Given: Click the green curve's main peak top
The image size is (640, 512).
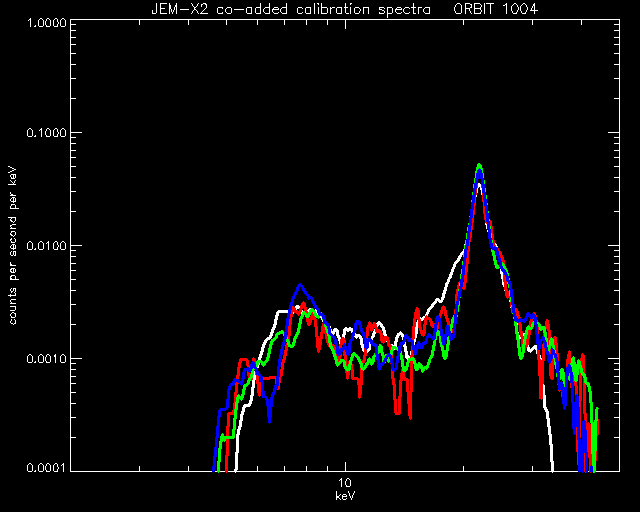Looking at the screenshot, I should pyautogui.click(x=480, y=166).
